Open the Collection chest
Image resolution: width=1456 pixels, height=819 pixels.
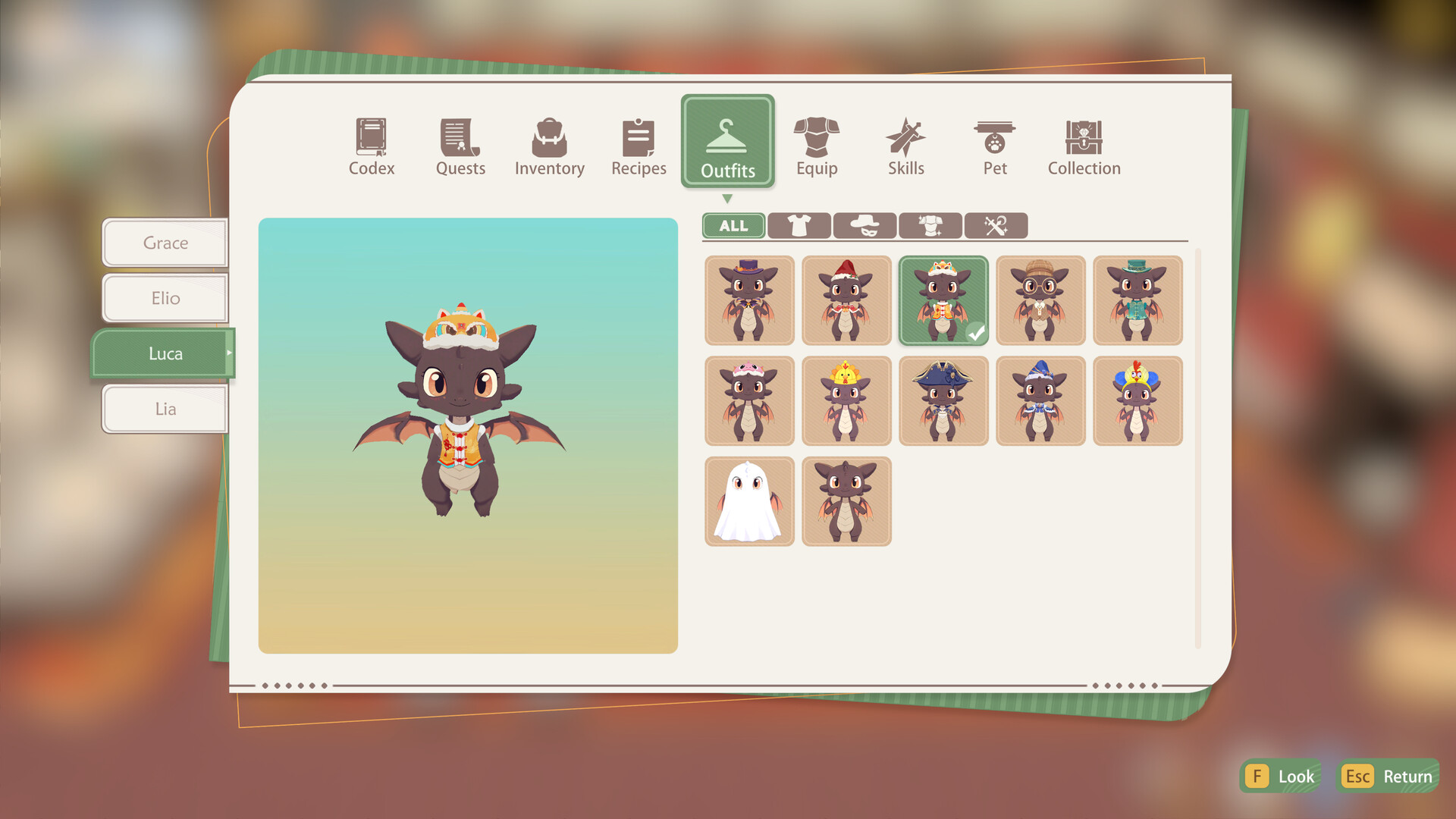point(1083,144)
